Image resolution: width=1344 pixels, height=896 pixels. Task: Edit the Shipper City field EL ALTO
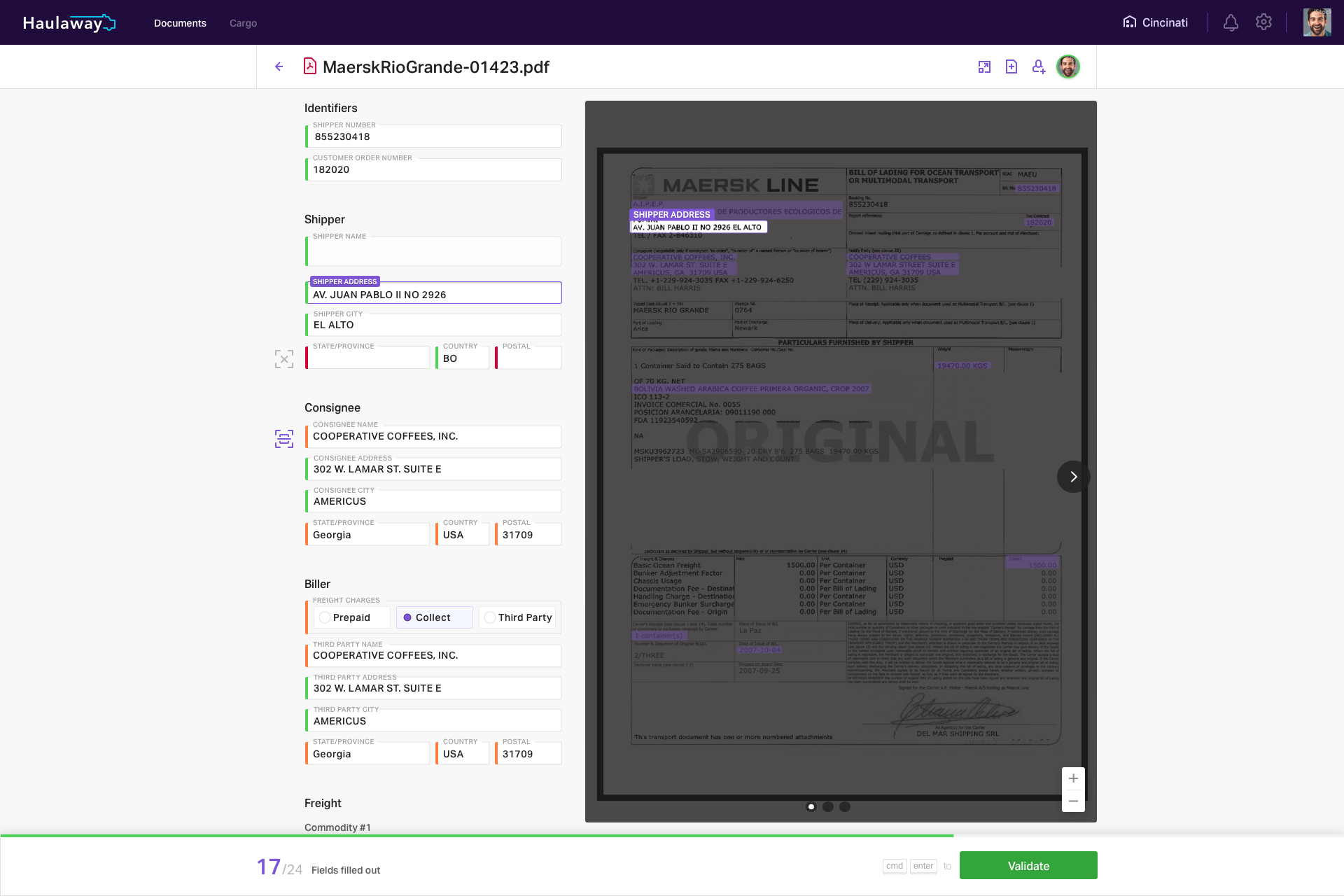click(x=434, y=325)
